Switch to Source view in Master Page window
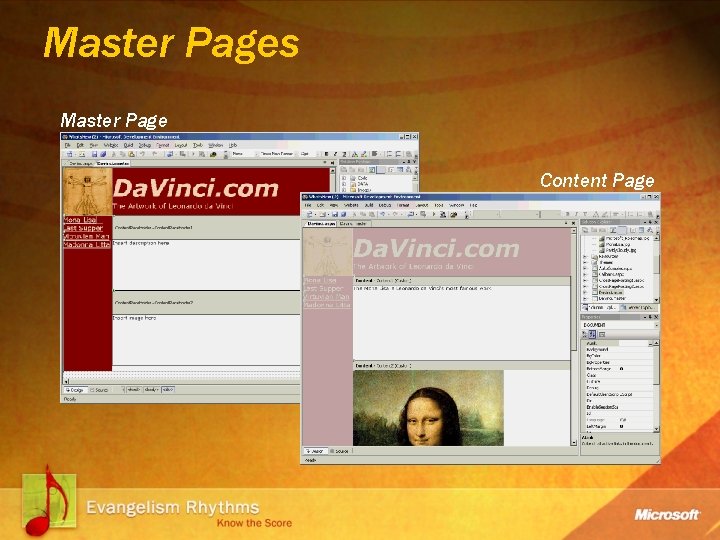The width and height of the screenshot is (720, 540). point(99,390)
